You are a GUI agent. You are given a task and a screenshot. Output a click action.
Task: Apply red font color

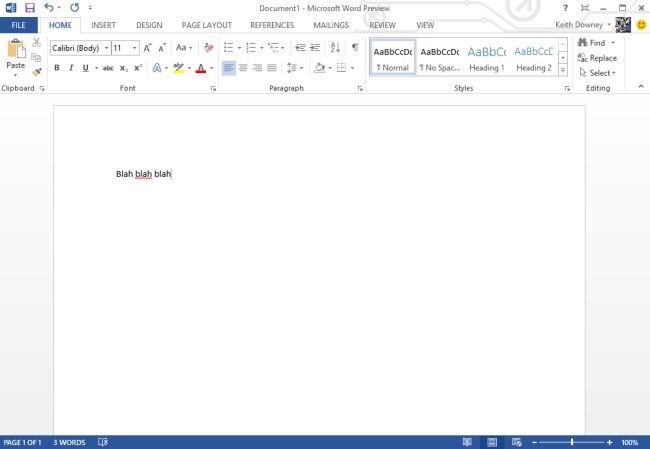pyautogui.click(x=201, y=68)
